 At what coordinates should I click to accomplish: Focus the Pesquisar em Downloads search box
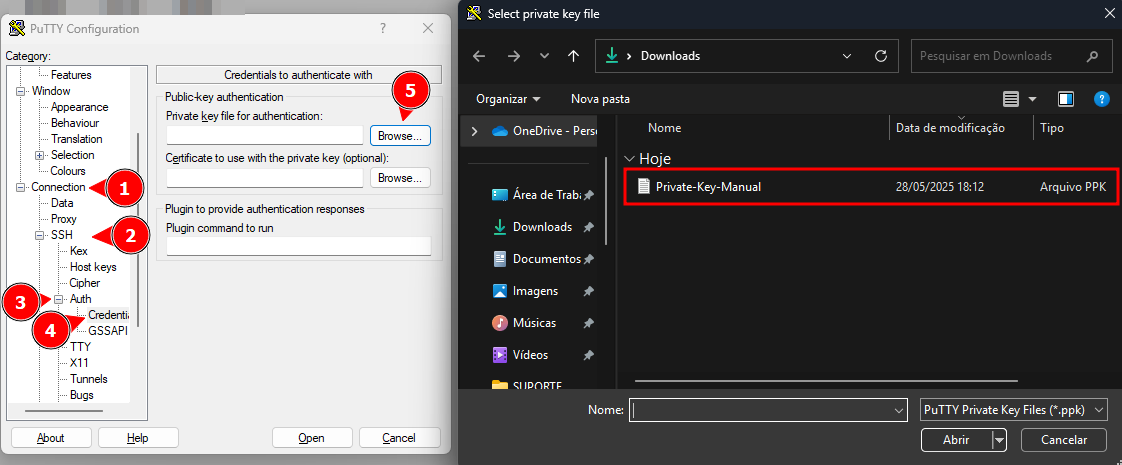pos(1010,56)
